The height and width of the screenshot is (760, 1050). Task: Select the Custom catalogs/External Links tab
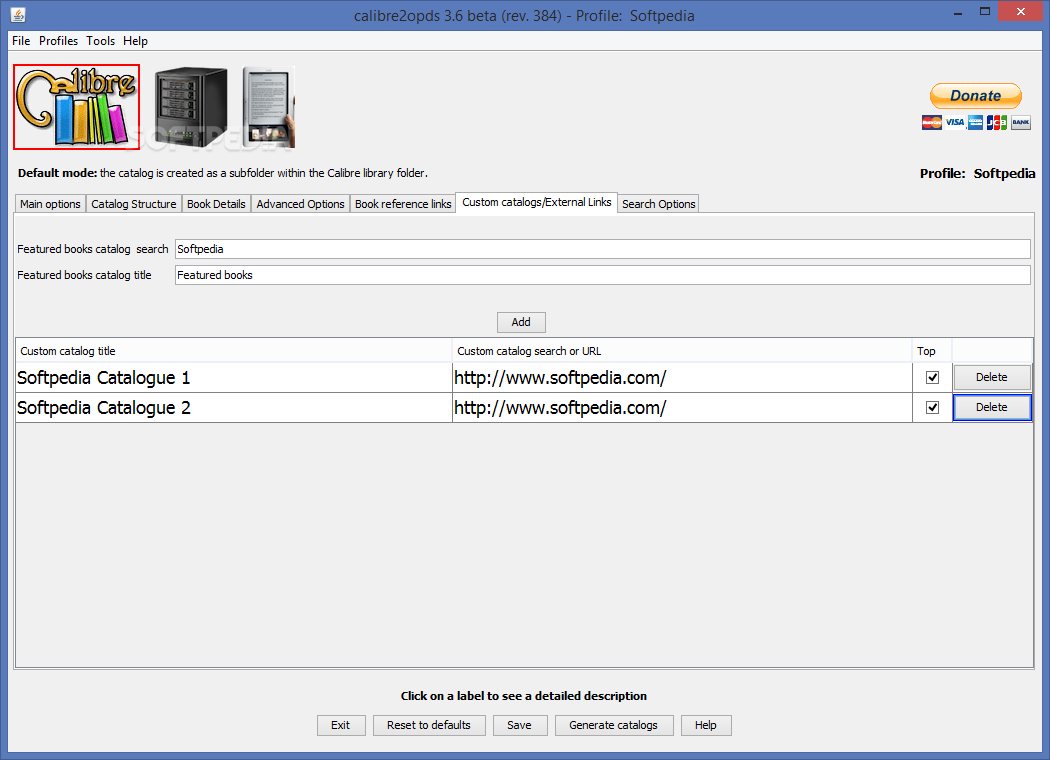tap(537, 202)
